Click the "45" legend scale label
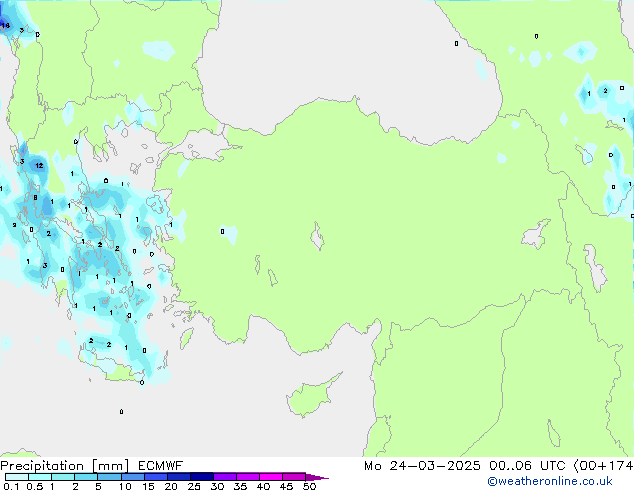The width and height of the screenshot is (634, 490). [x=286, y=486]
